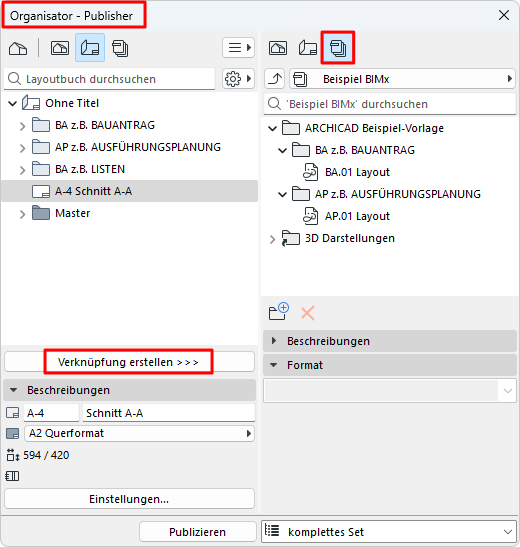Select Publisher Sets icon in right pane
The image size is (520, 547).
tap(338, 48)
